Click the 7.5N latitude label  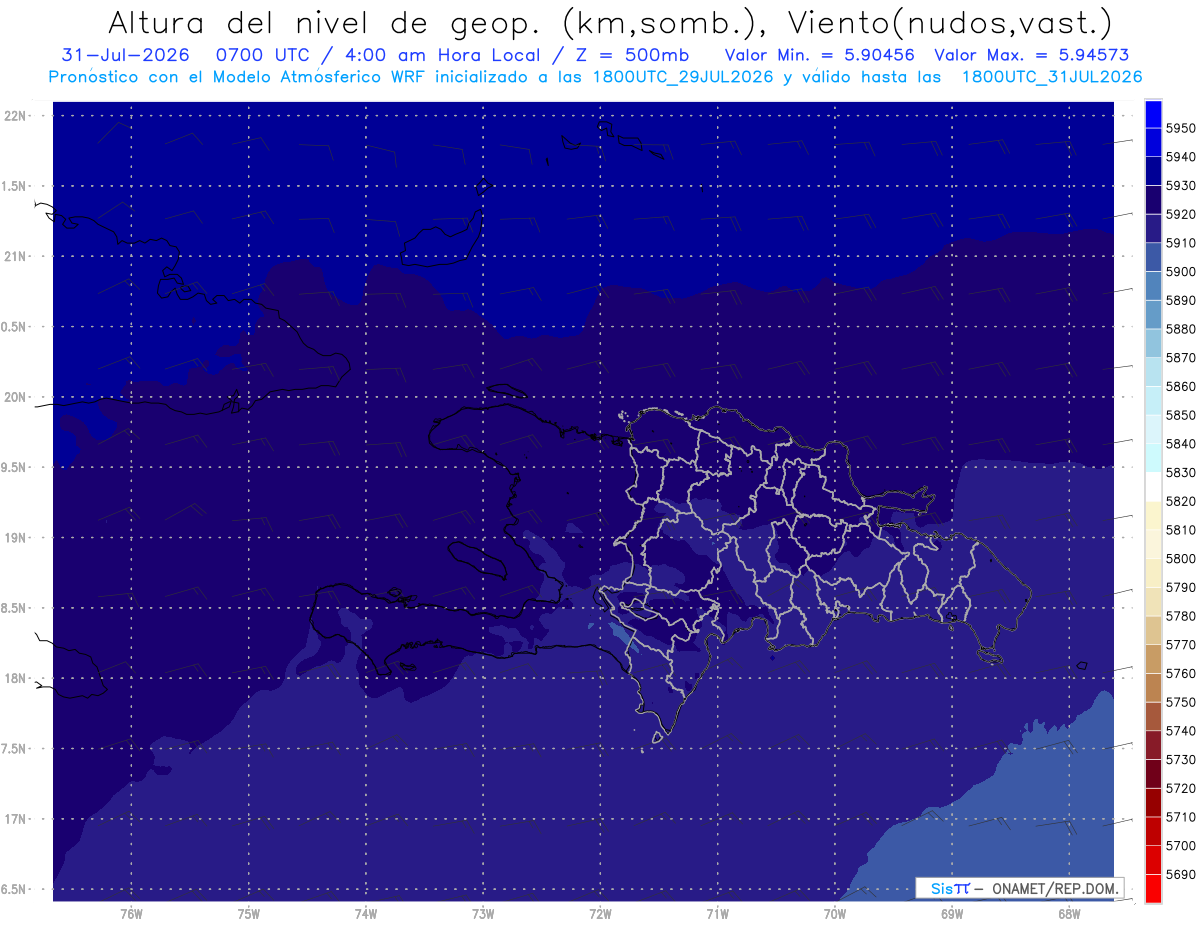pos(14,749)
